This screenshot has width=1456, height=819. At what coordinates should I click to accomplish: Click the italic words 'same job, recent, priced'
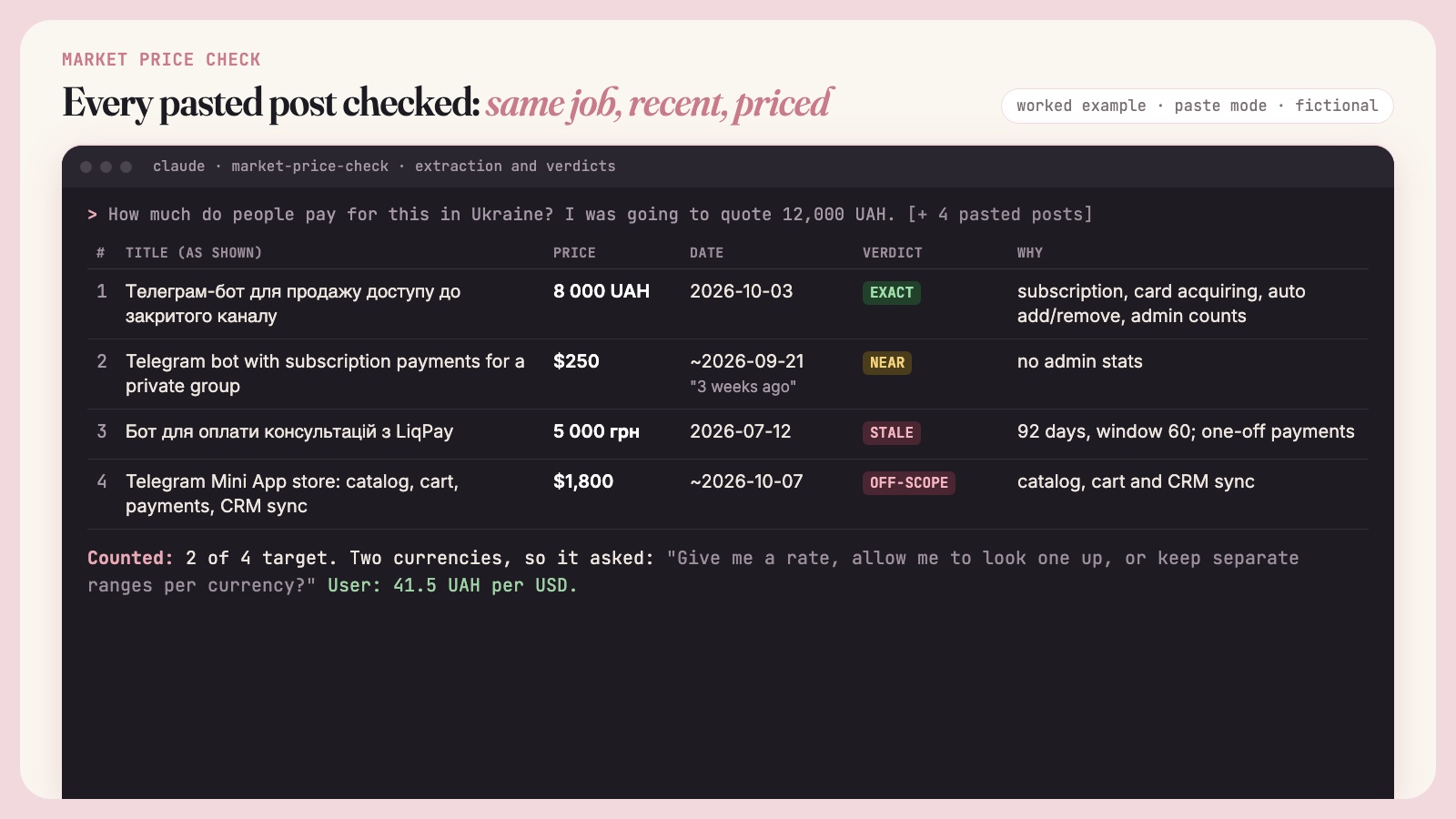pos(658,103)
